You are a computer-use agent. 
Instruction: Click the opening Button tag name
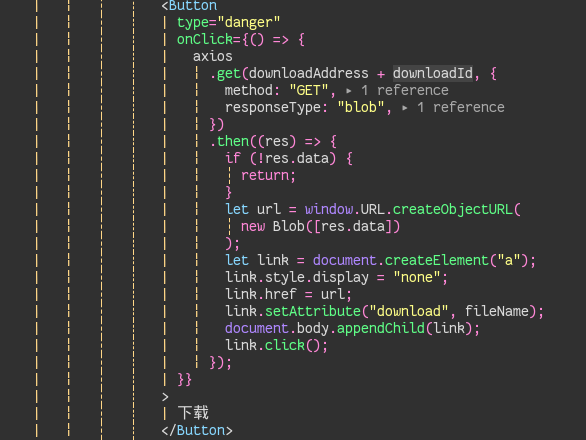tap(193, 6)
